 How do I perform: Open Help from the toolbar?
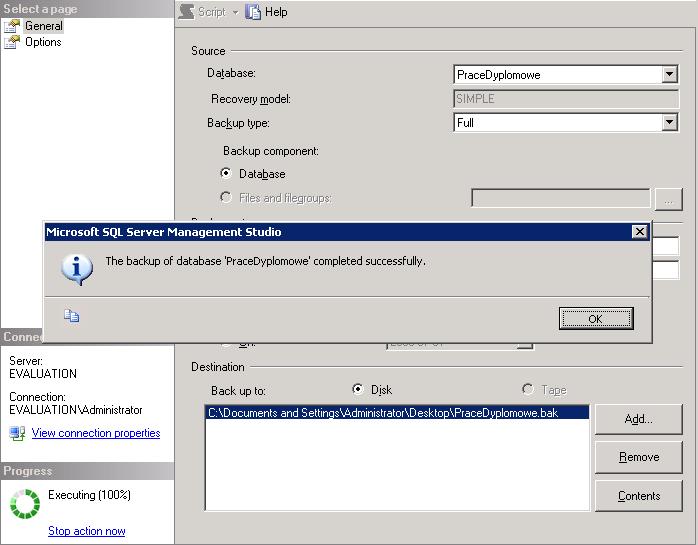(266, 12)
